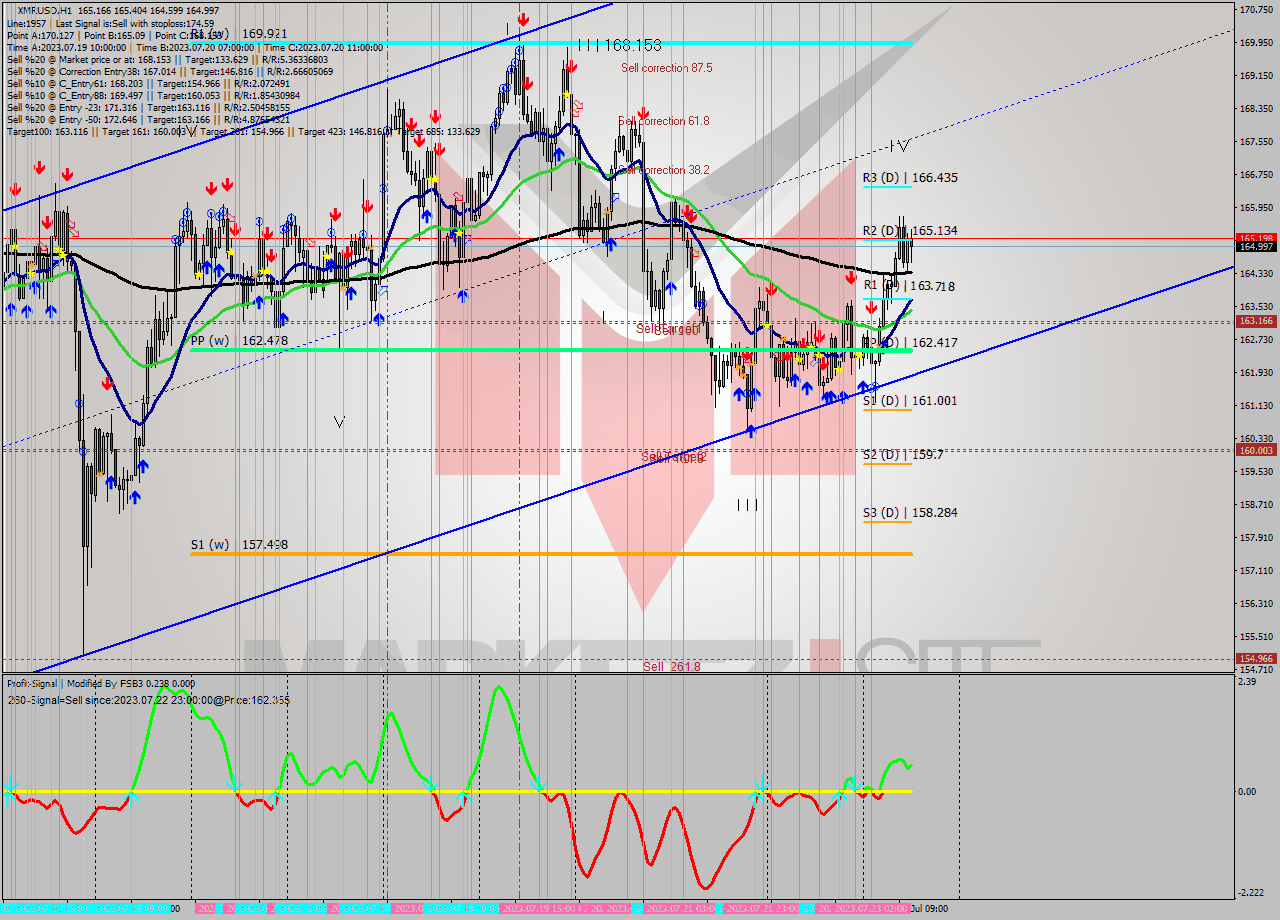This screenshot has width=1280, height=920.
Task: Click the PP (w) 162.478 weekly pivot label
Action: click(x=239, y=341)
